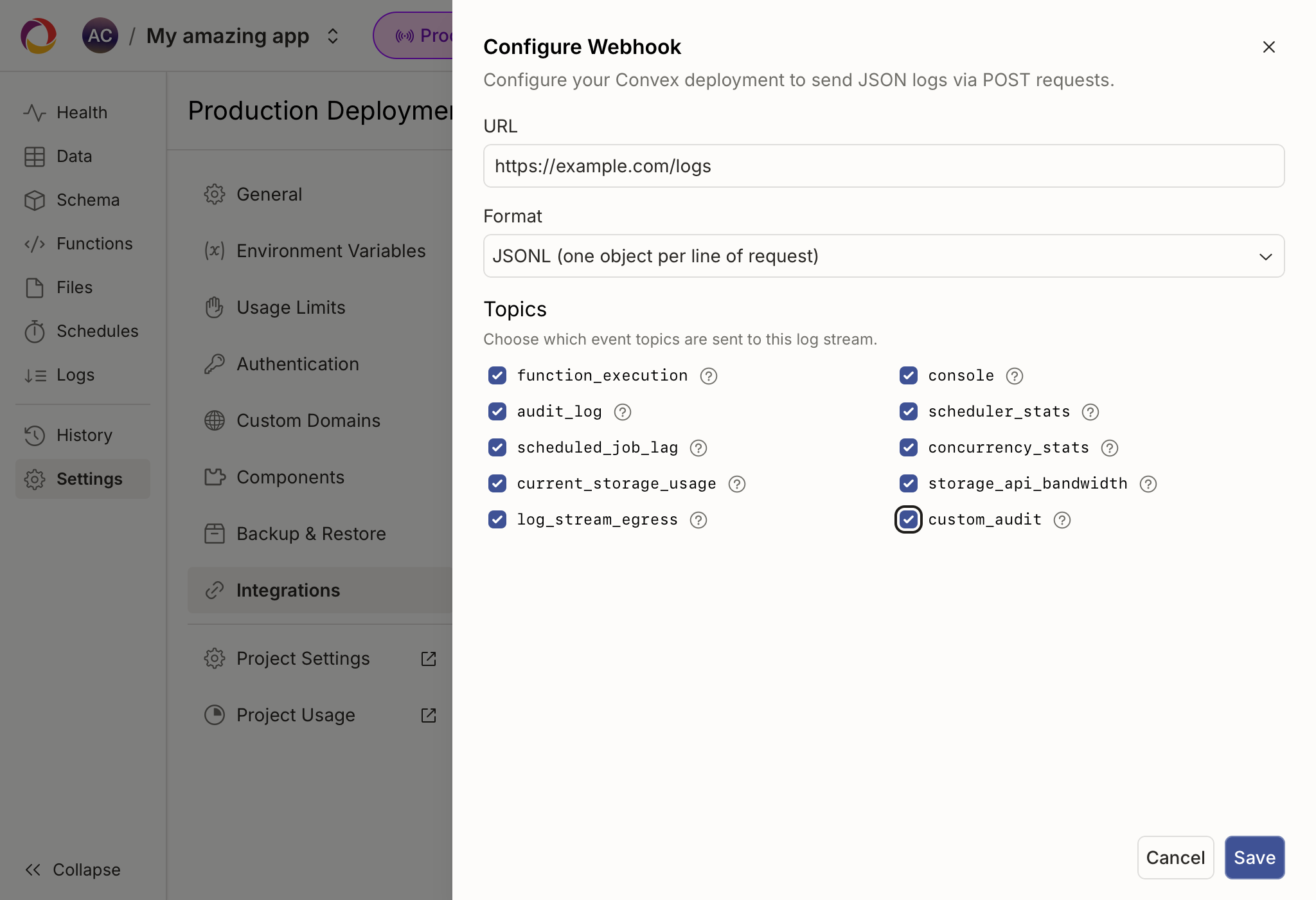Click the help icon next to log_stream_egress

point(698,520)
